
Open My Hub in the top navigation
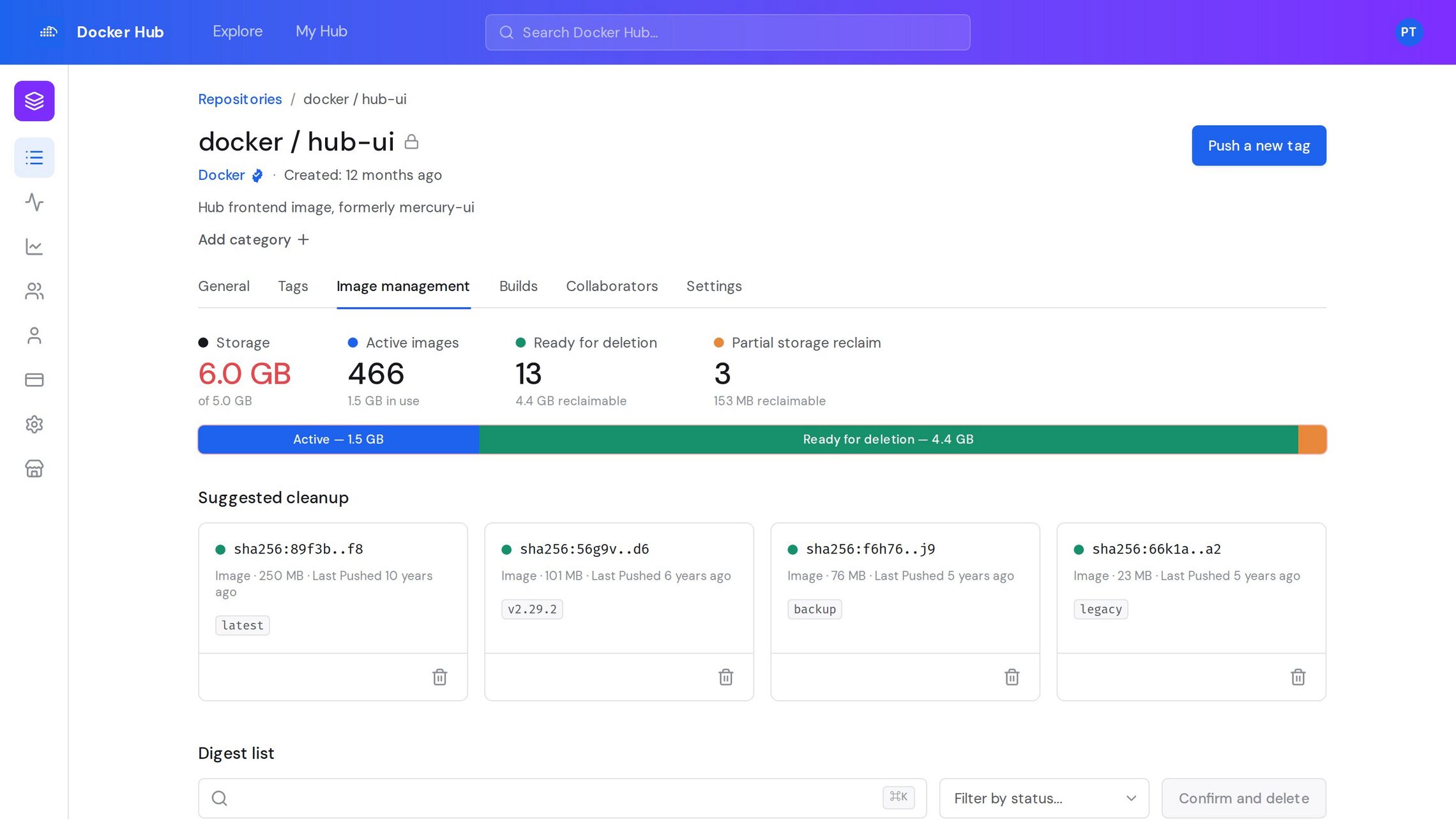pyautogui.click(x=321, y=31)
